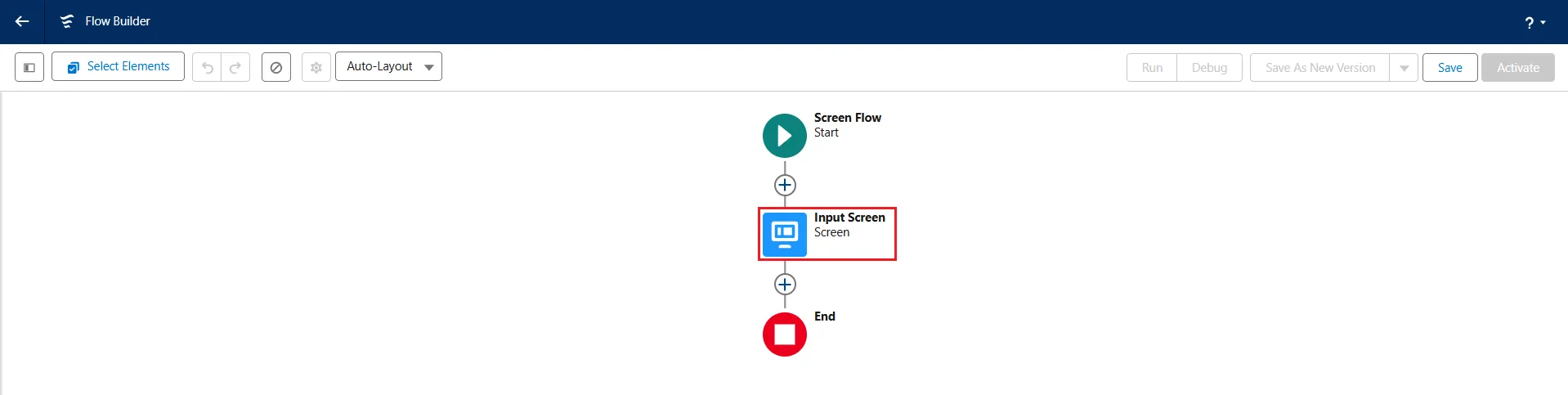The image size is (1568, 395).
Task: Click the Select Elements button
Action: click(118, 67)
